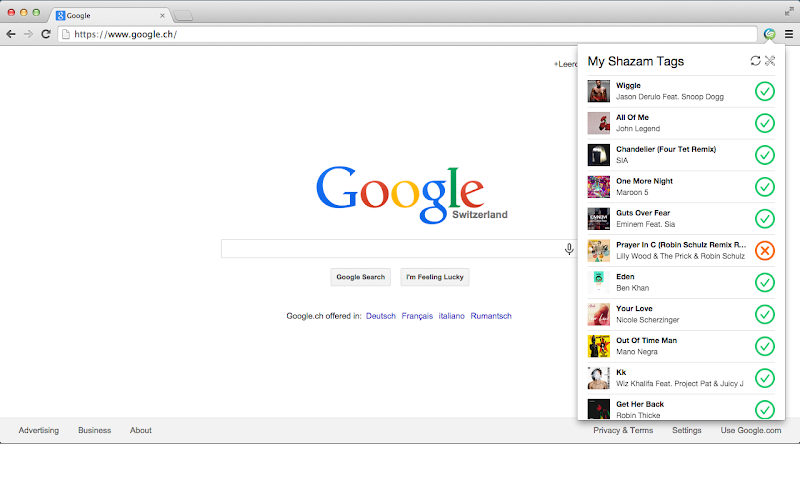This screenshot has width=800, height=500.
Task: Toggle the checkmark for Eden
Action: point(764,283)
